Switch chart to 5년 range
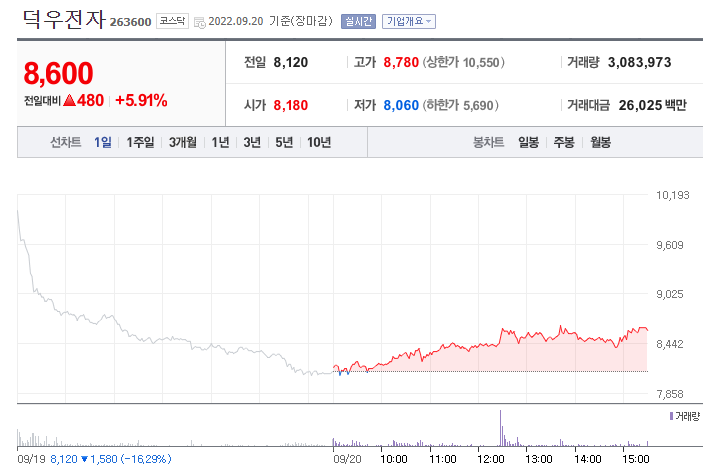Screen dimensions: 703x472 click(284, 142)
